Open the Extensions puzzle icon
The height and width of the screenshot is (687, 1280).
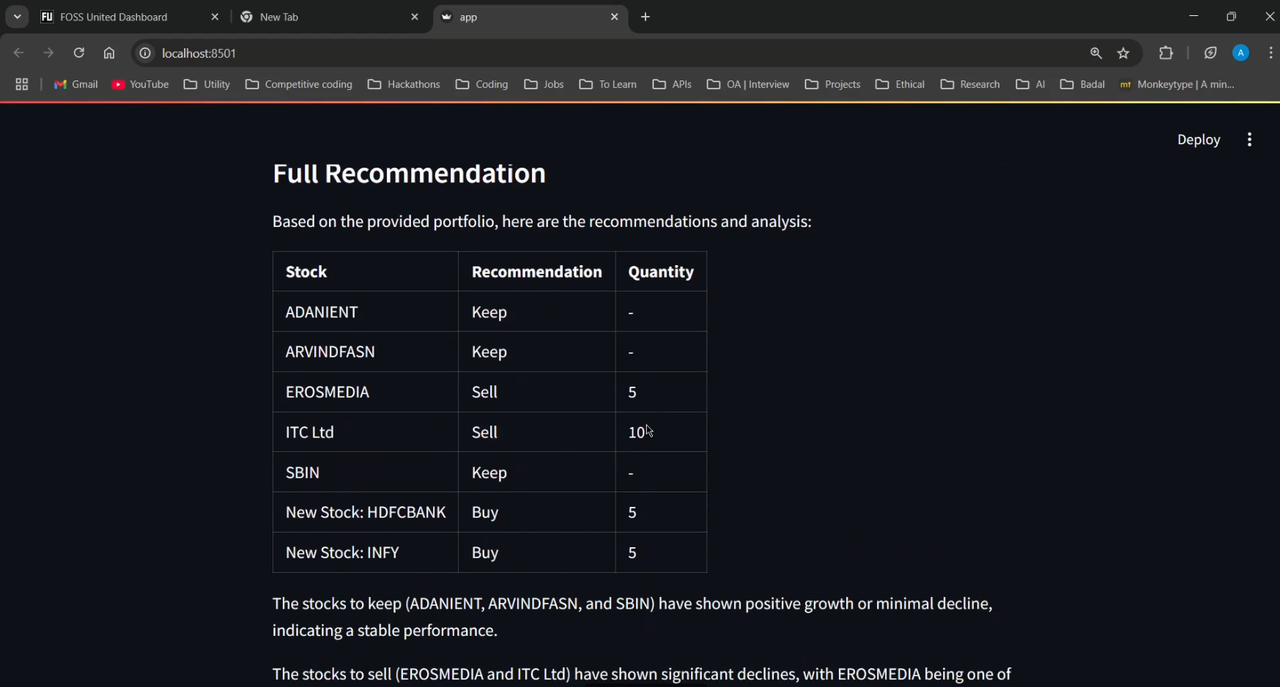(1166, 53)
